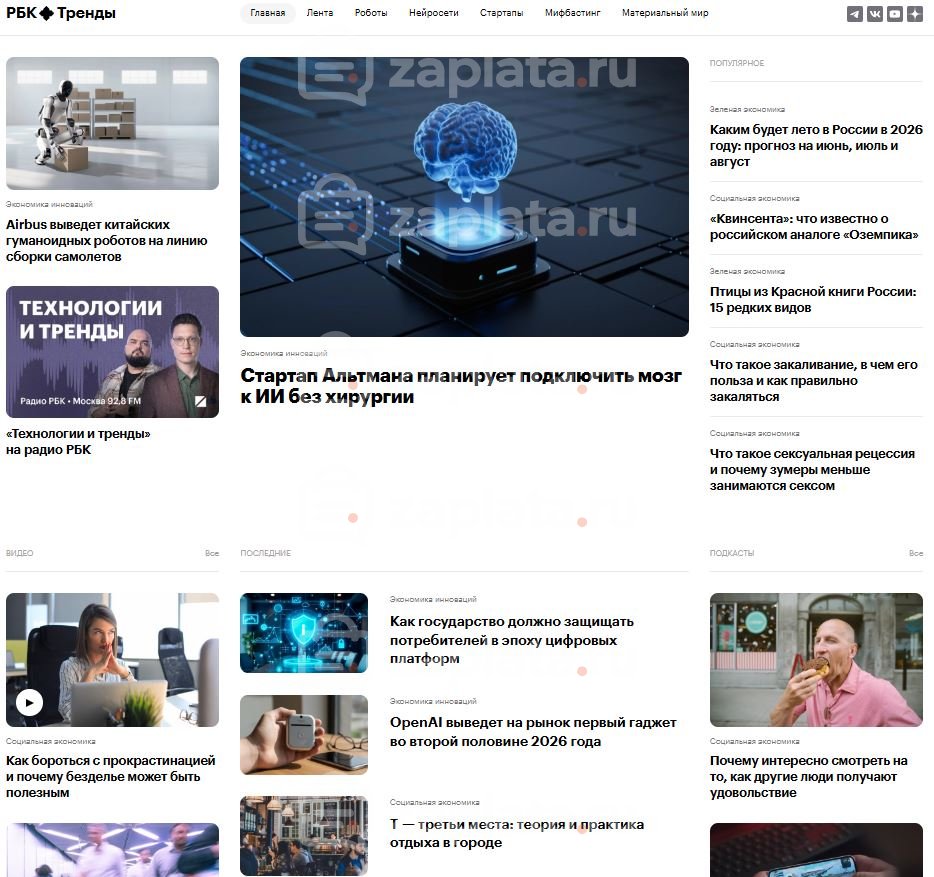The image size is (934, 877).
Task: Open the «Квинсента» Ozempic analog article
Action: pyautogui.click(x=814, y=226)
